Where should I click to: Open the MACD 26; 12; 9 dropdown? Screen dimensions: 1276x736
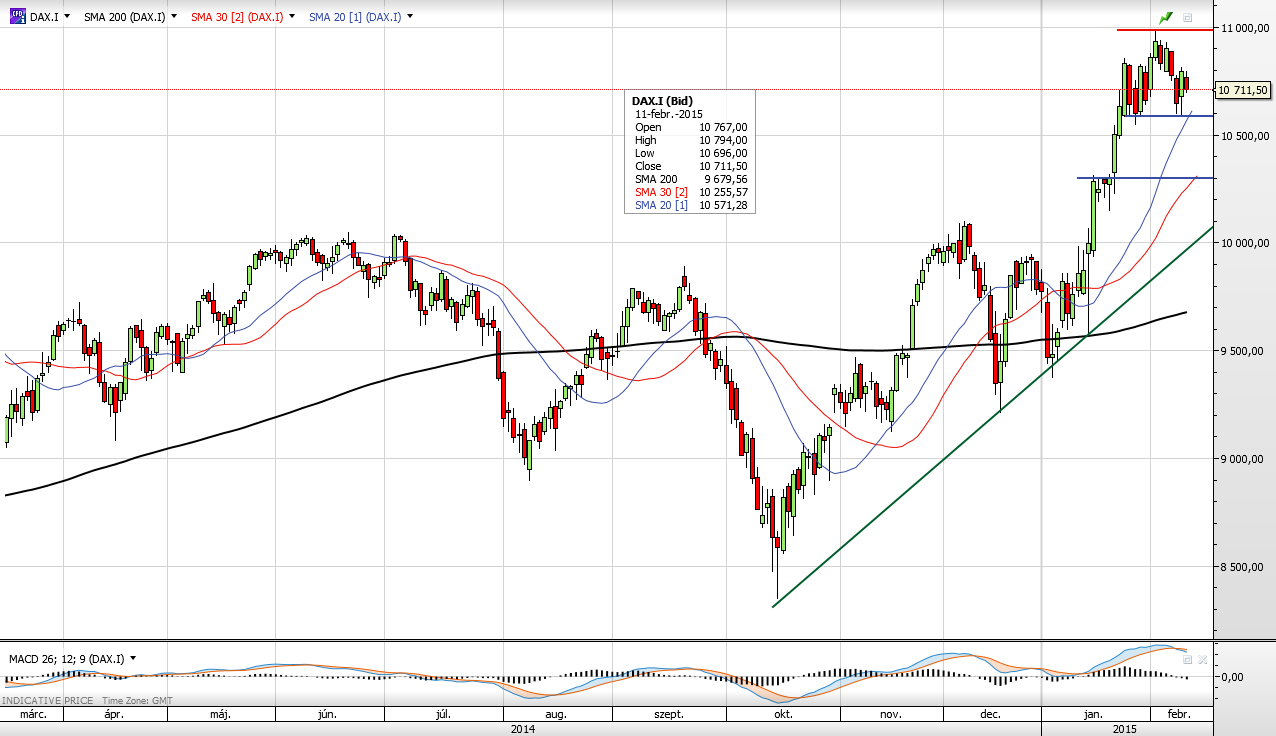(133, 659)
